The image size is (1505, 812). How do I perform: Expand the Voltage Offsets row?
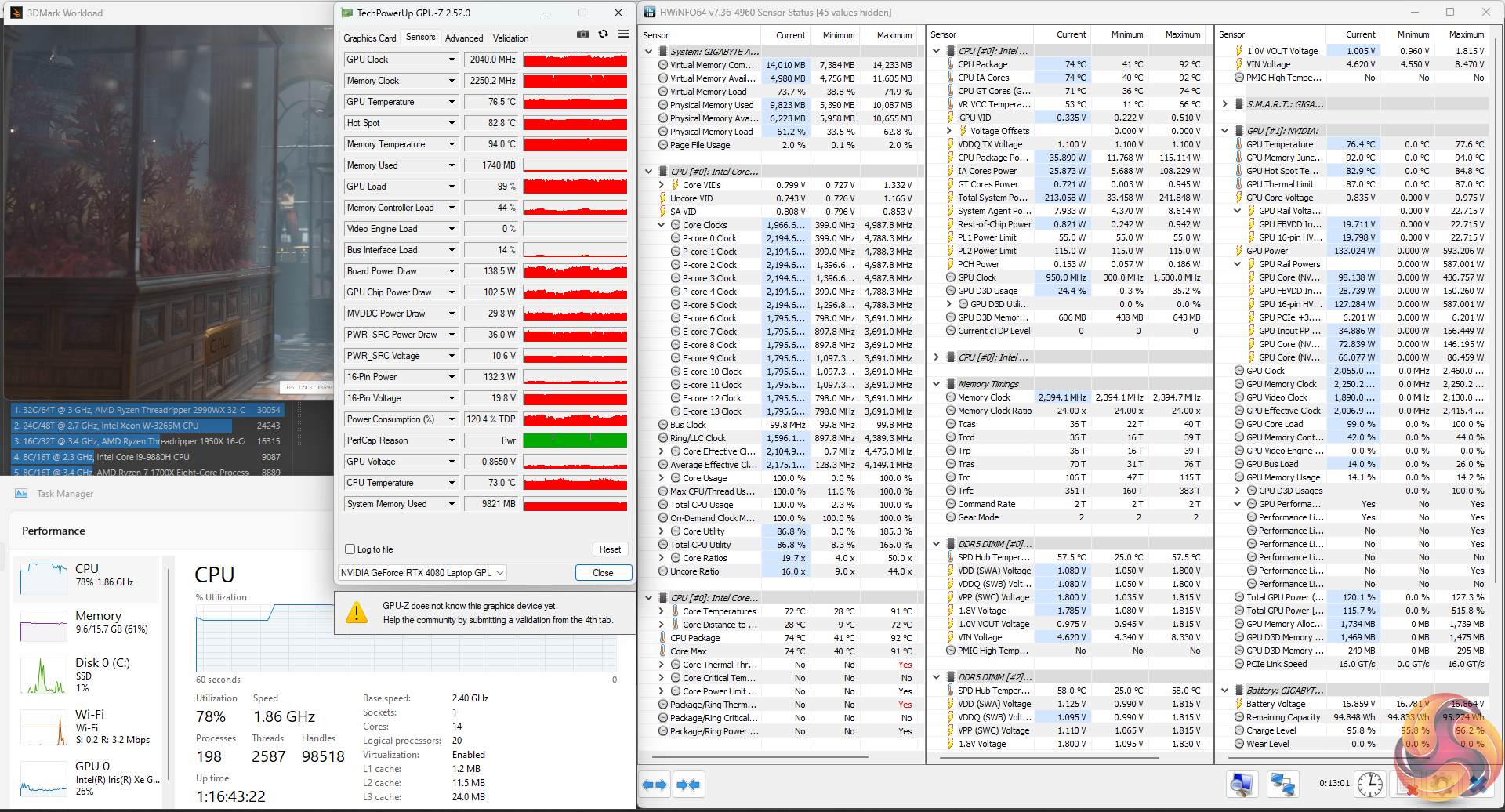948,131
